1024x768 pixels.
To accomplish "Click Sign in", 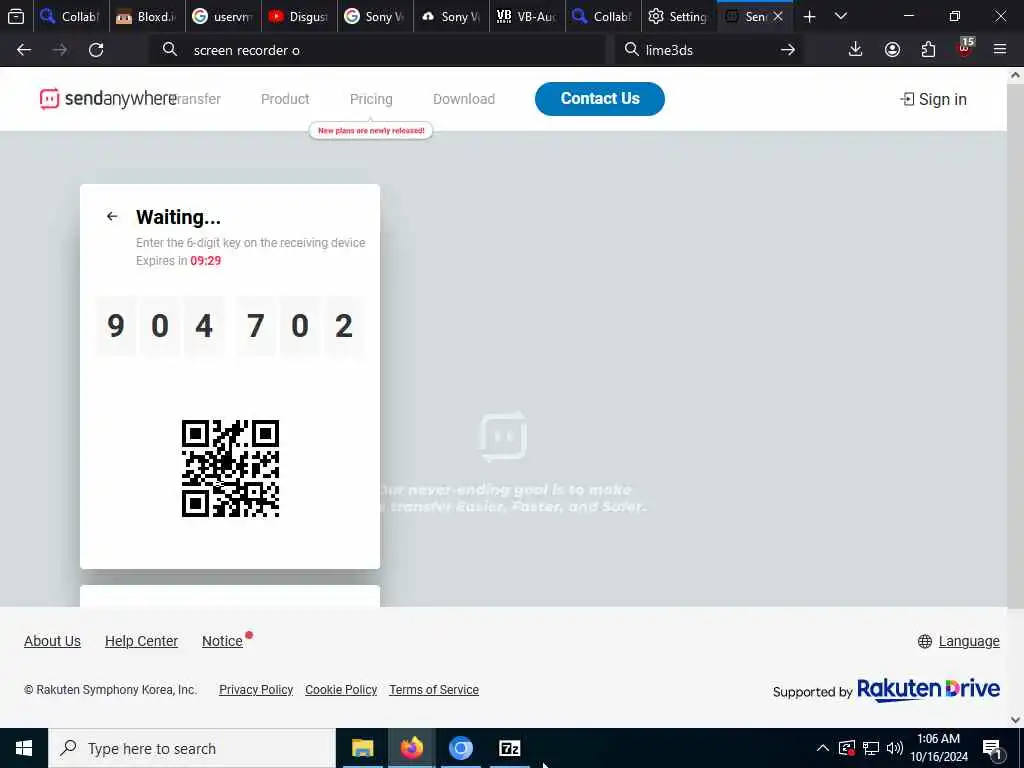I will point(934,99).
